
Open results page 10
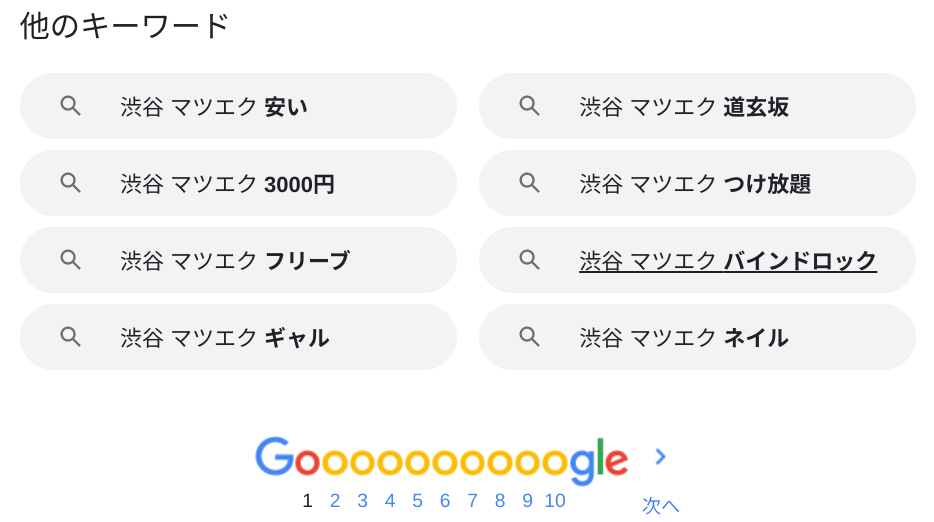pyautogui.click(x=555, y=501)
